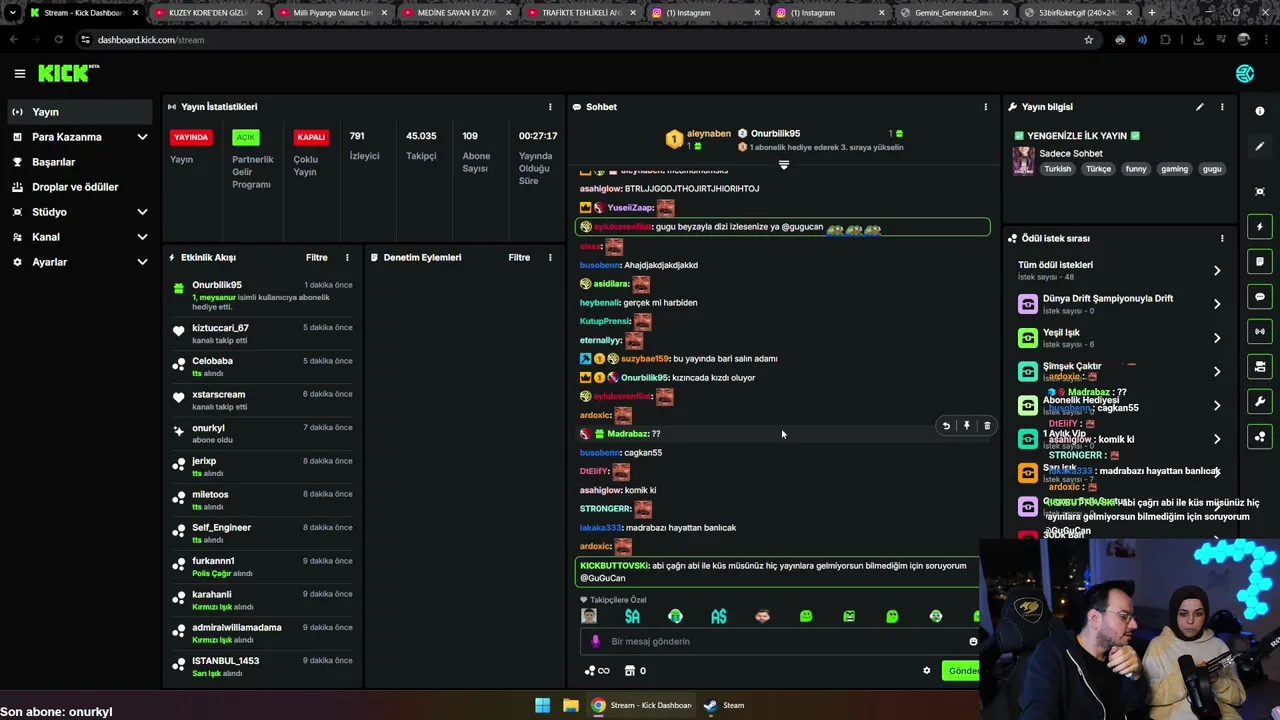Open Başarılar sidebar item
Screen dimensions: 1280x720
(x=78, y=162)
